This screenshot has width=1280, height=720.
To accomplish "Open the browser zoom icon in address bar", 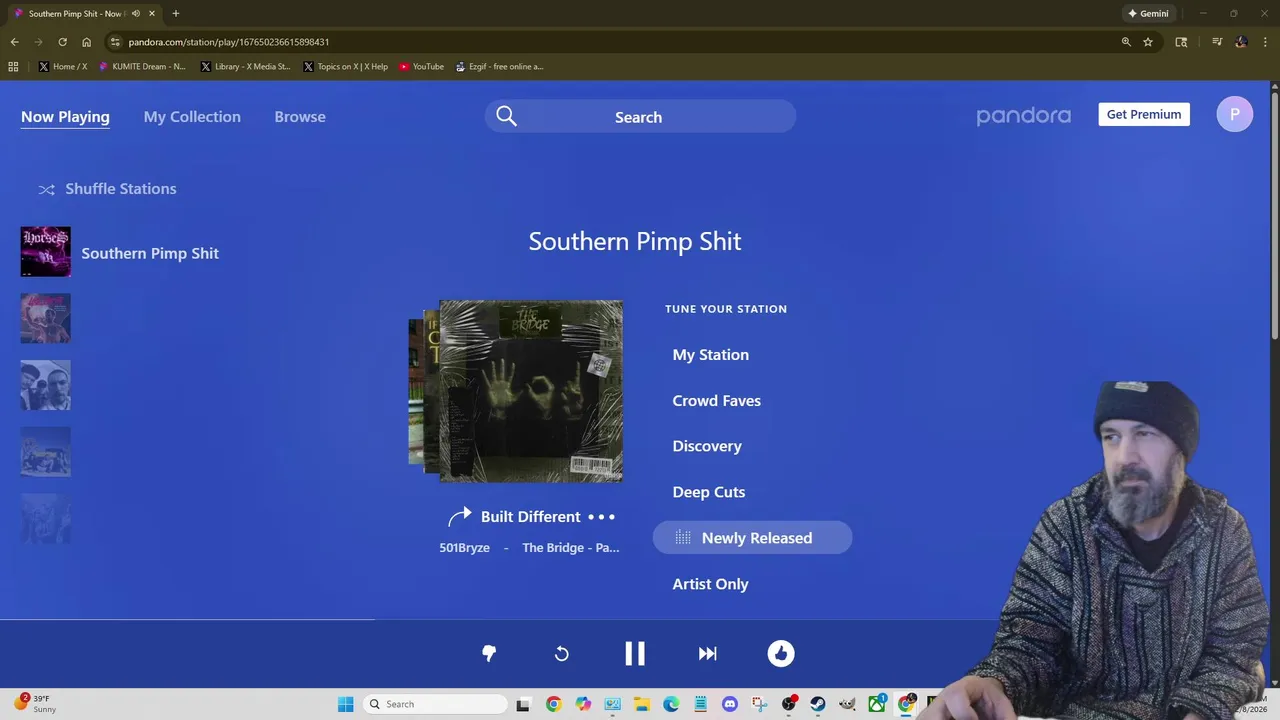I will pos(1126,42).
